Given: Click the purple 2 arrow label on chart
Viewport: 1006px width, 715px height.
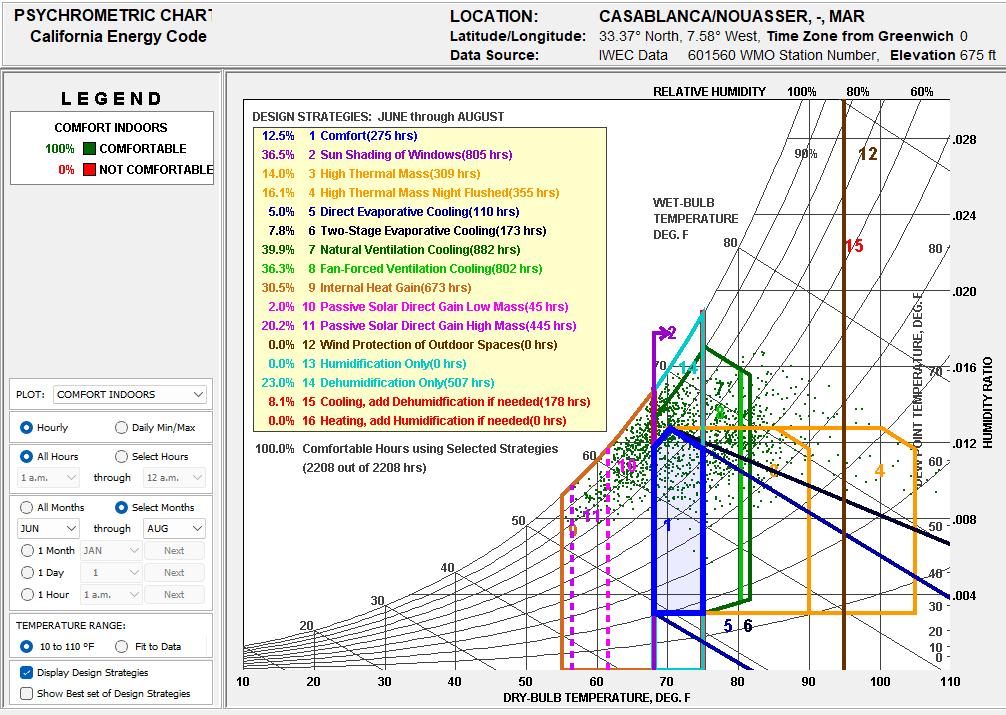Looking at the screenshot, I should (670, 332).
